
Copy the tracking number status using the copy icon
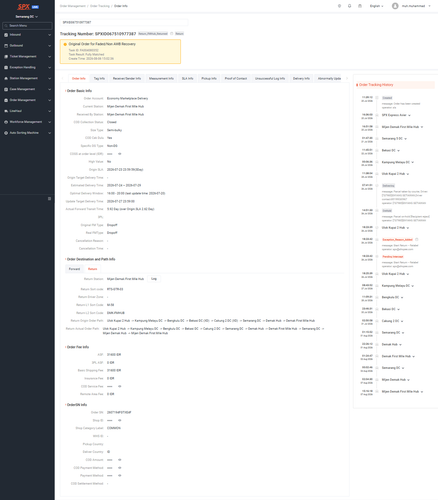click(x=172, y=34)
